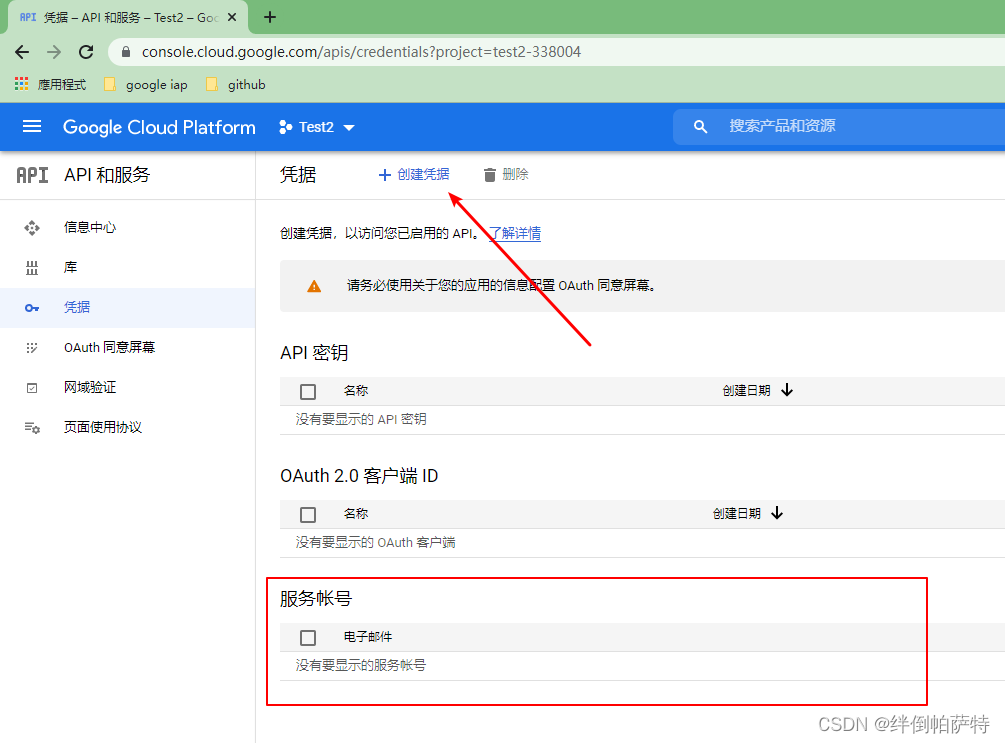Viewport: 1005px width, 743px height.
Task: Sort 服务帐号 table by 电子邮件
Action: point(368,637)
